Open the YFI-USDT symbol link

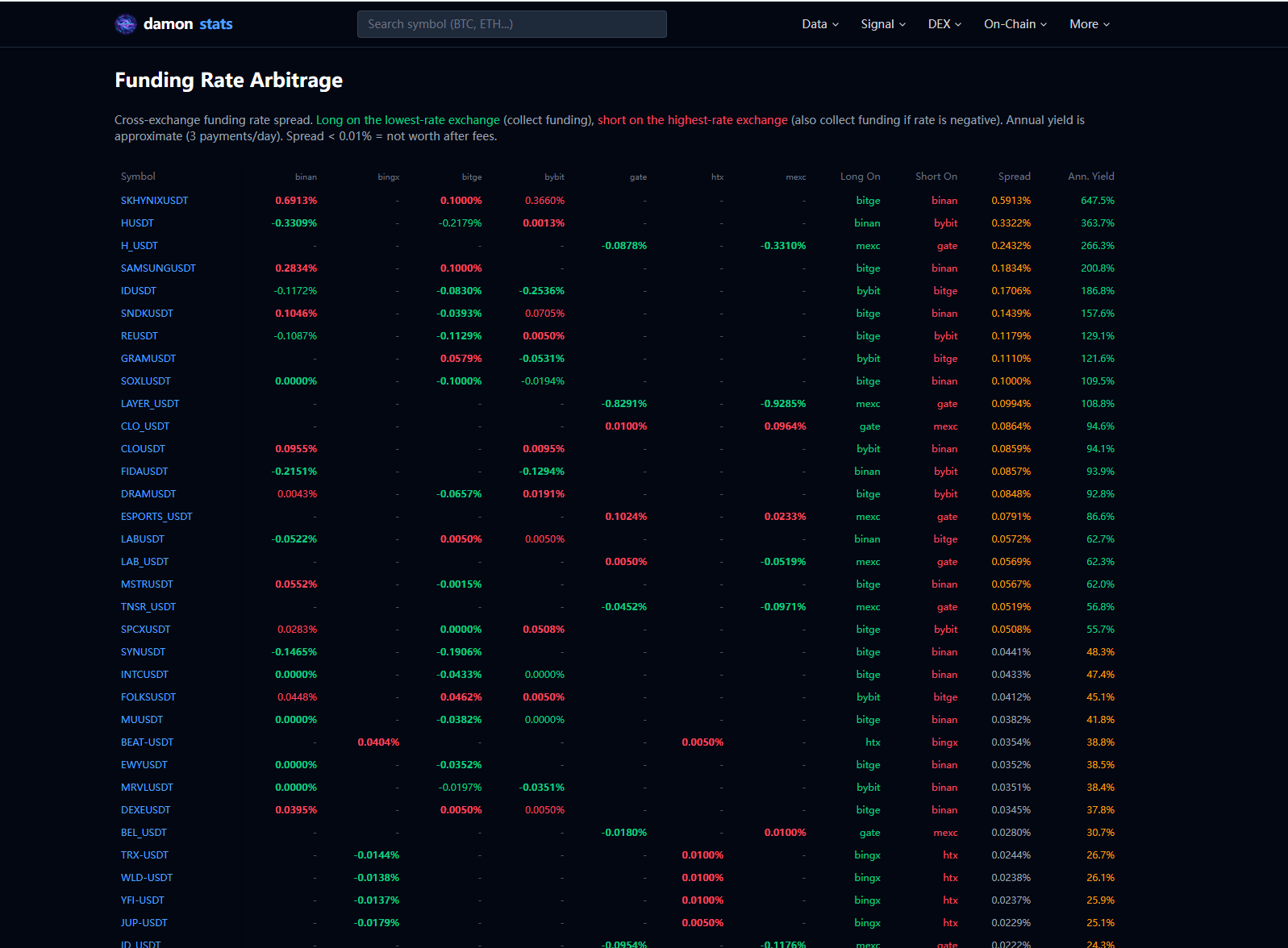tap(143, 900)
